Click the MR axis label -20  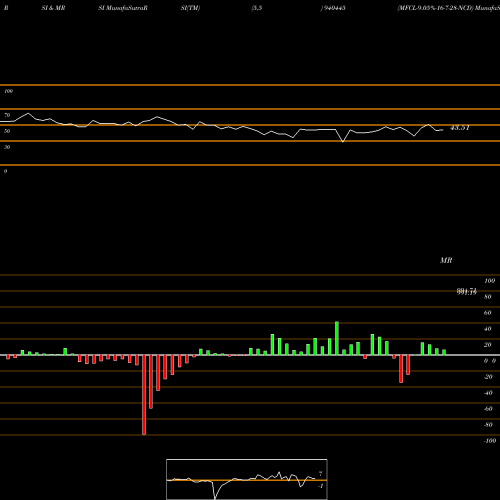click(488, 377)
